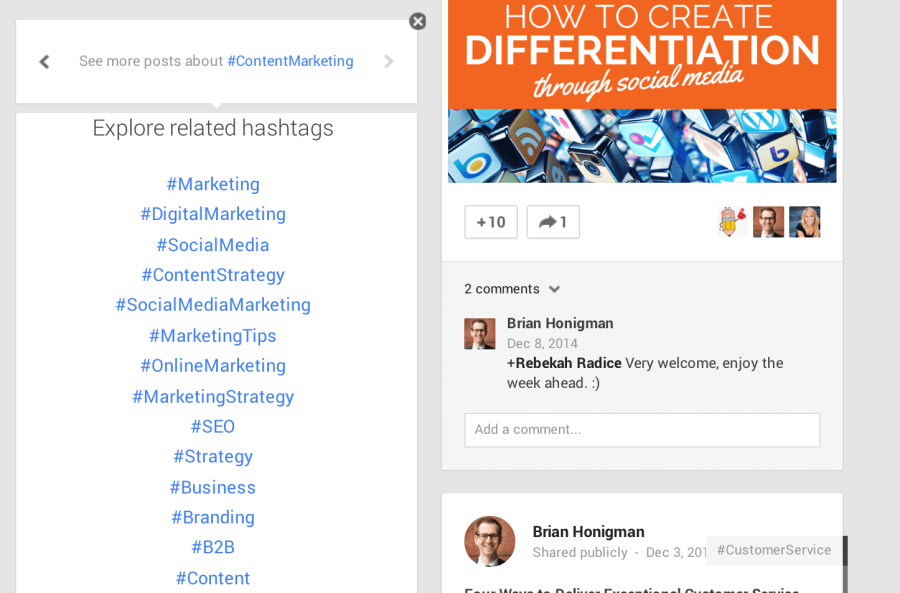Select the #SocialMediaMarketing hashtag
This screenshot has height=593, width=900.
pyautogui.click(x=212, y=305)
